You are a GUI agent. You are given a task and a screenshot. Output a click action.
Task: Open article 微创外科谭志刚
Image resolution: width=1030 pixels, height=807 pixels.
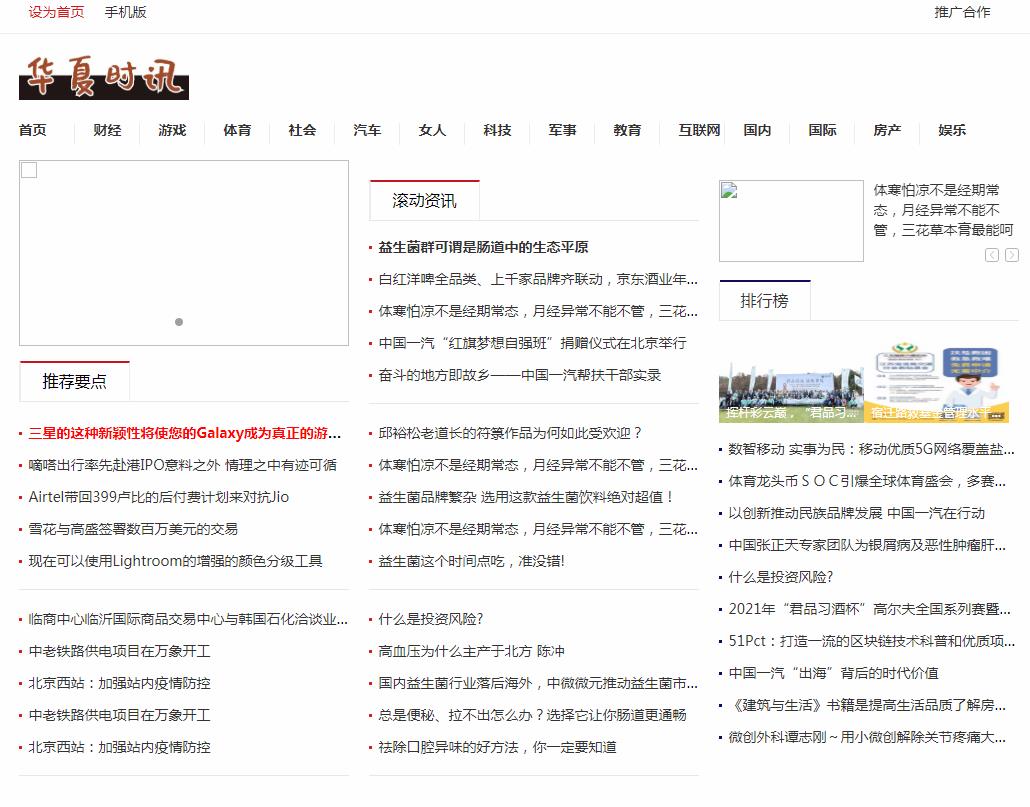pos(867,737)
